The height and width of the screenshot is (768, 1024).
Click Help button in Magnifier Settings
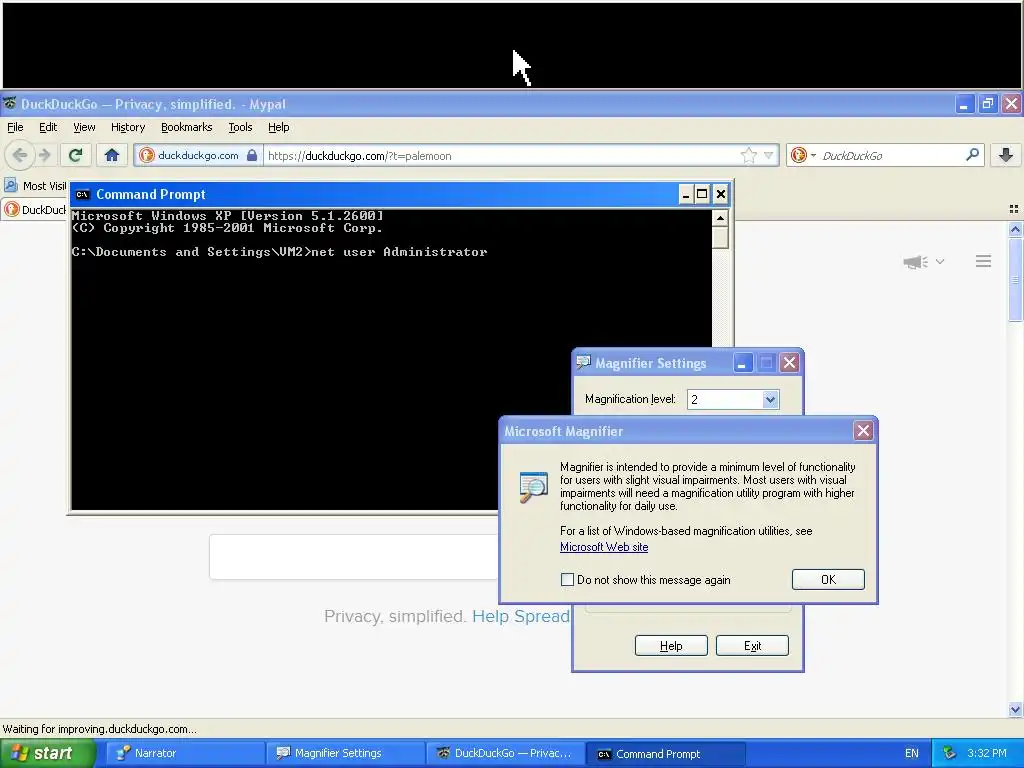coord(671,646)
